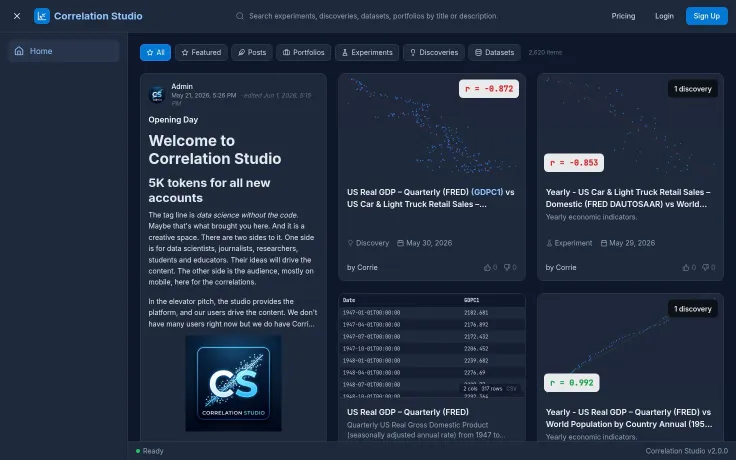
Task: Click the star icon on Featured
Action: click(185, 53)
